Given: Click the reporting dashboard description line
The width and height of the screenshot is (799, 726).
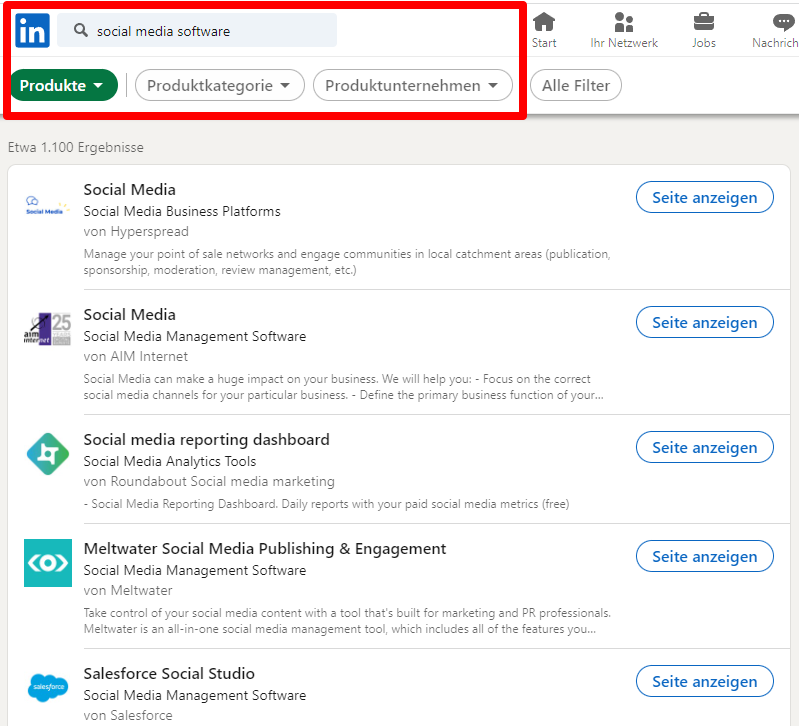Looking at the screenshot, I should (x=326, y=504).
